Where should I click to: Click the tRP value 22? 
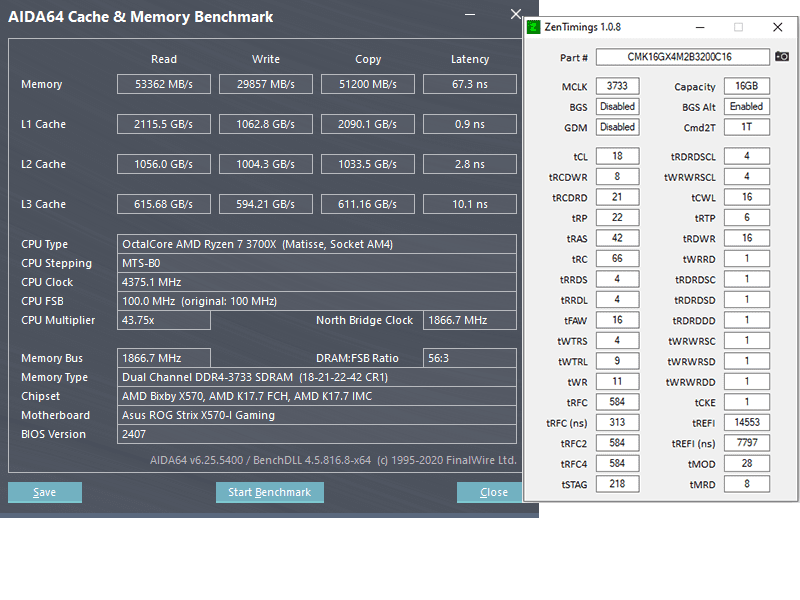(617, 217)
